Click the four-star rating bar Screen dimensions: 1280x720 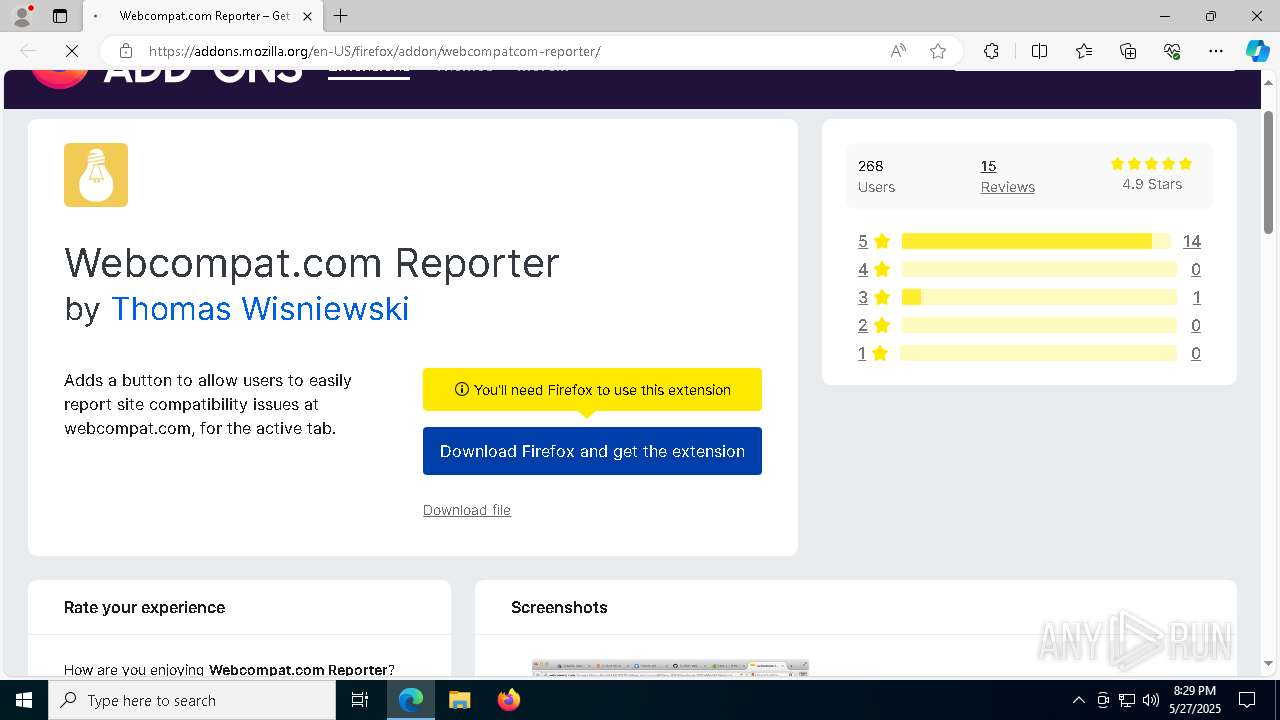1039,269
